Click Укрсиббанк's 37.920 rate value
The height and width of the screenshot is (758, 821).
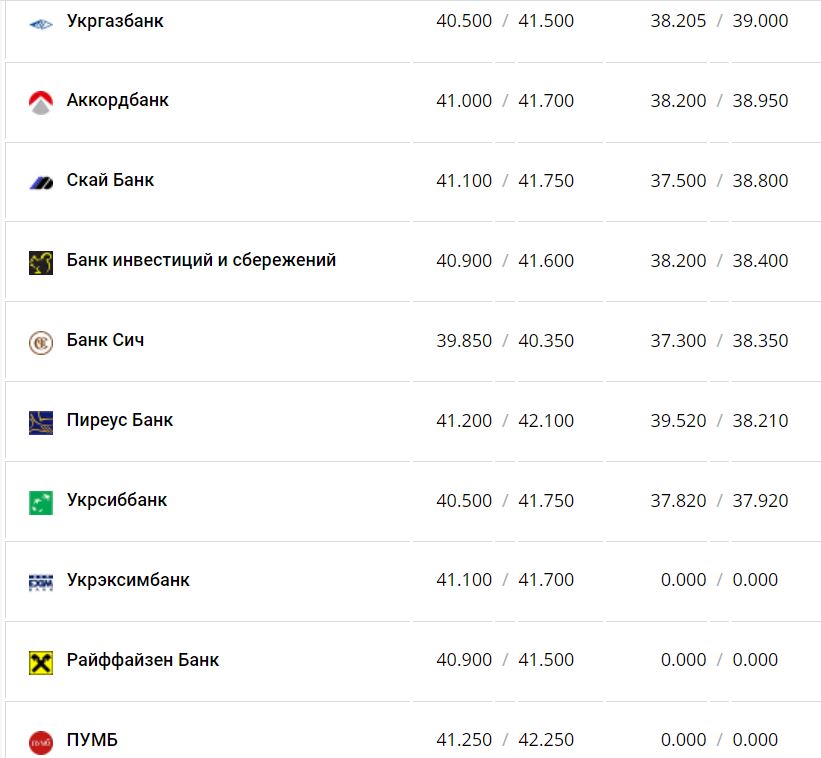760,501
